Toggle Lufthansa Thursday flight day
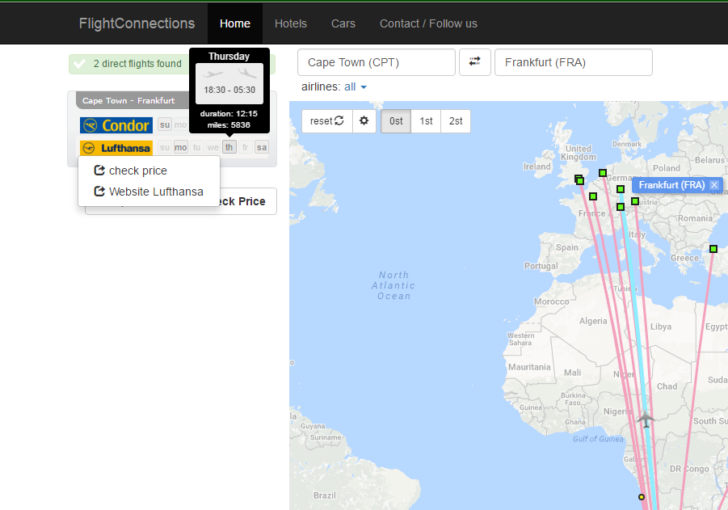728x510 pixels. (229, 147)
